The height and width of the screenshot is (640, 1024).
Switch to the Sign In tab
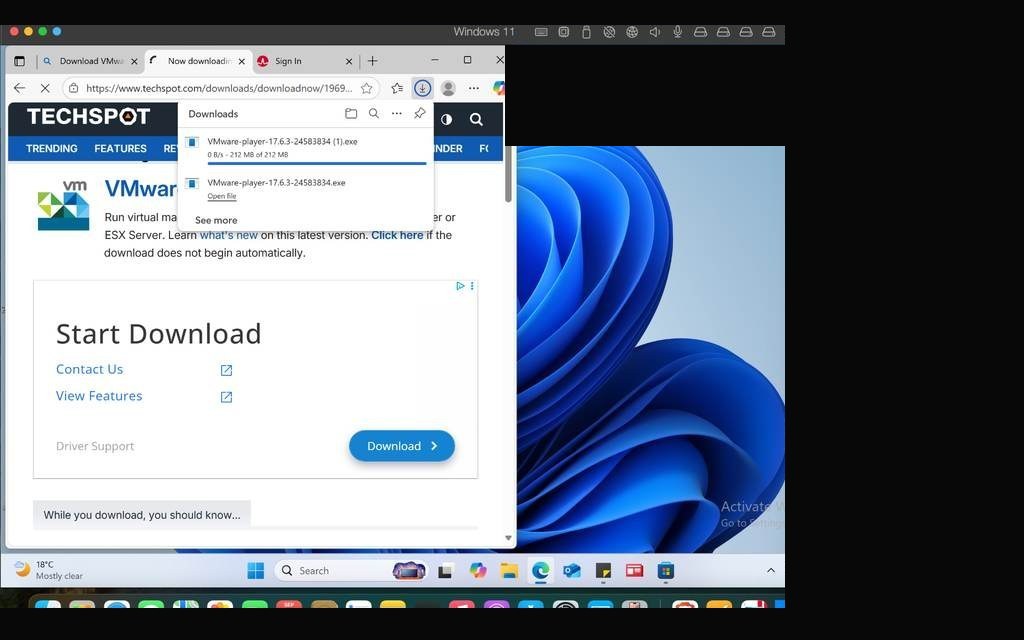306,61
